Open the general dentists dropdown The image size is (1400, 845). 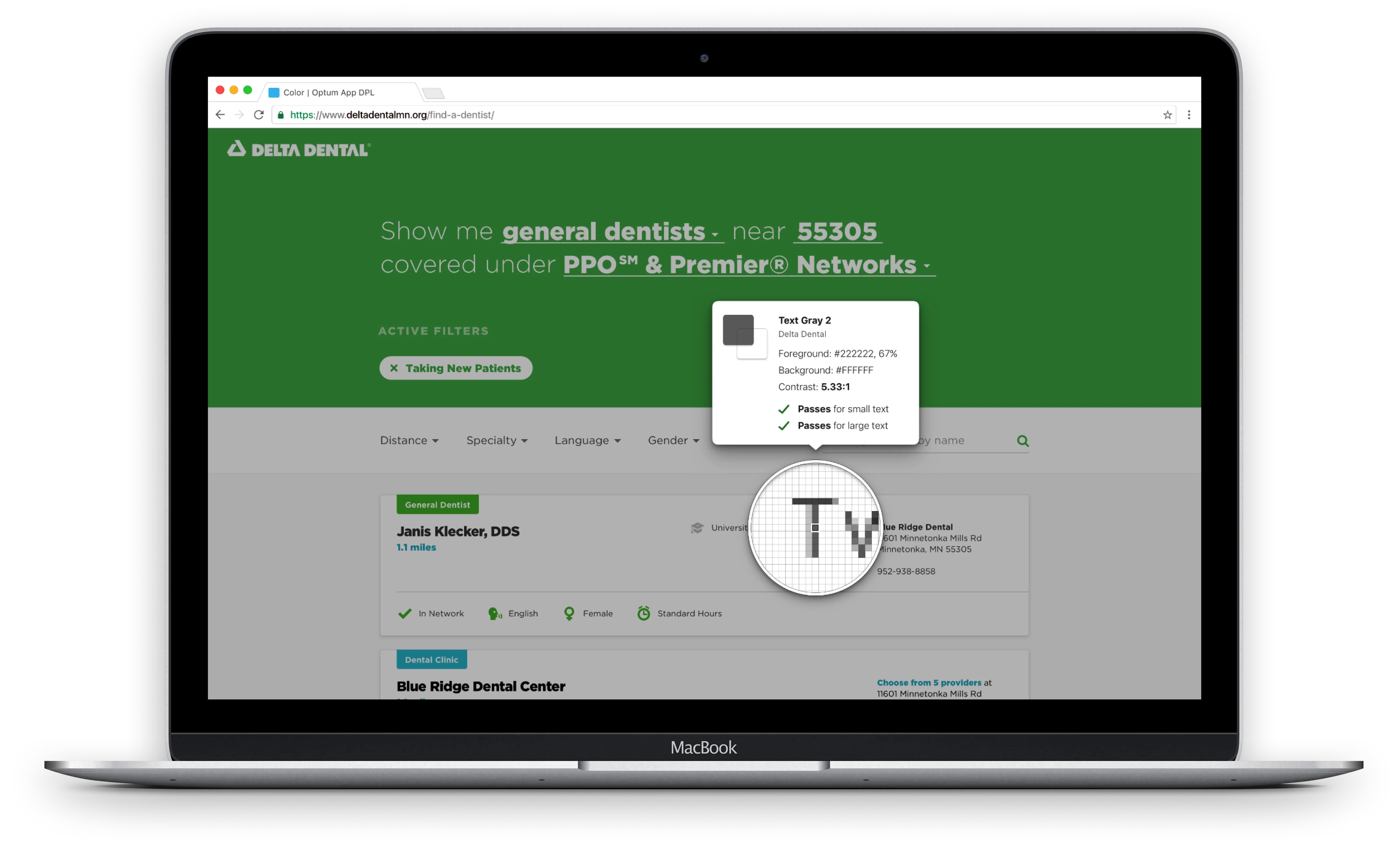coord(612,232)
